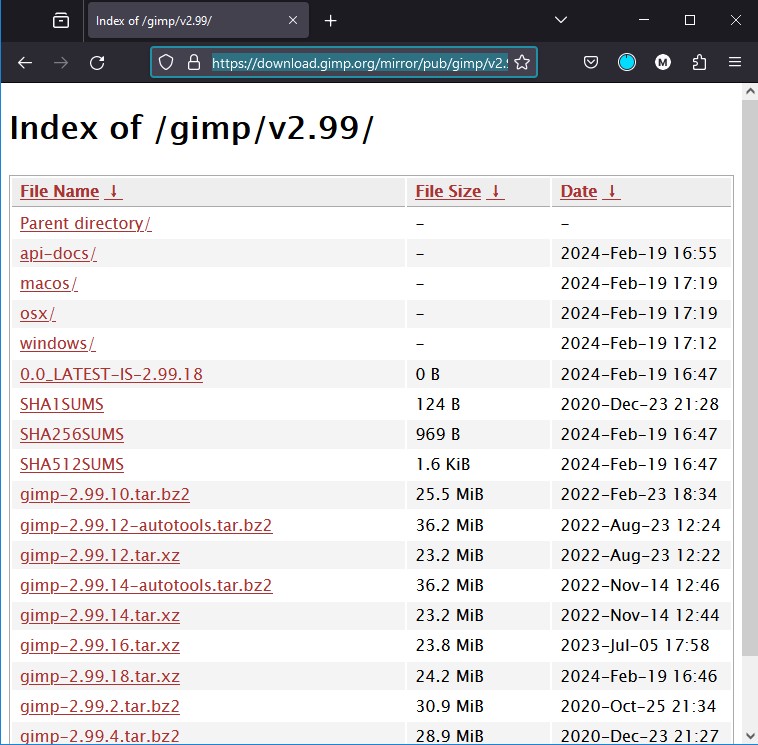This screenshot has width=758, height=745.
Task: Download gimp-2.99.10.tar.bz2
Action: (x=105, y=494)
